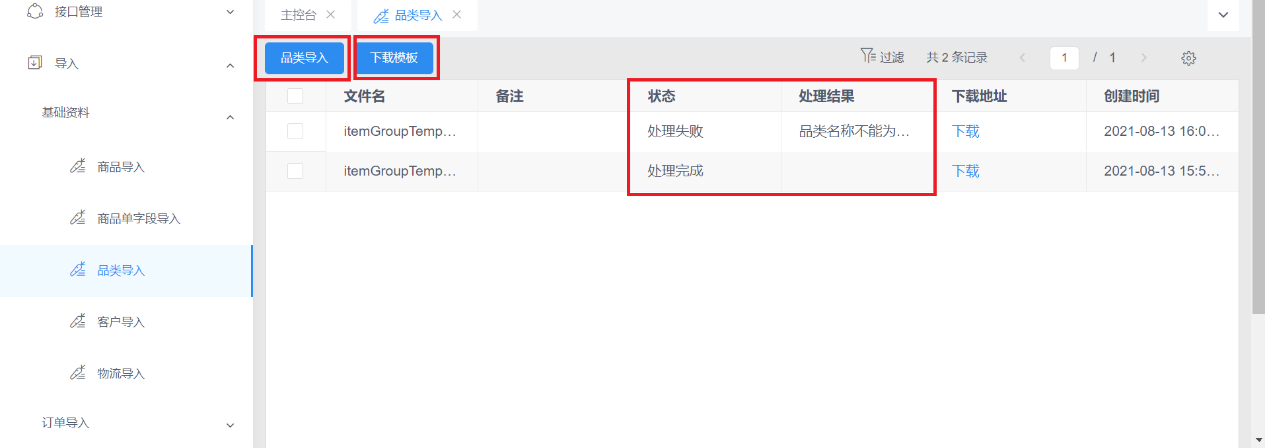Viewport: 1265px width, 448px height.
Task: Open table settings gear icon
Action: coord(1189,58)
